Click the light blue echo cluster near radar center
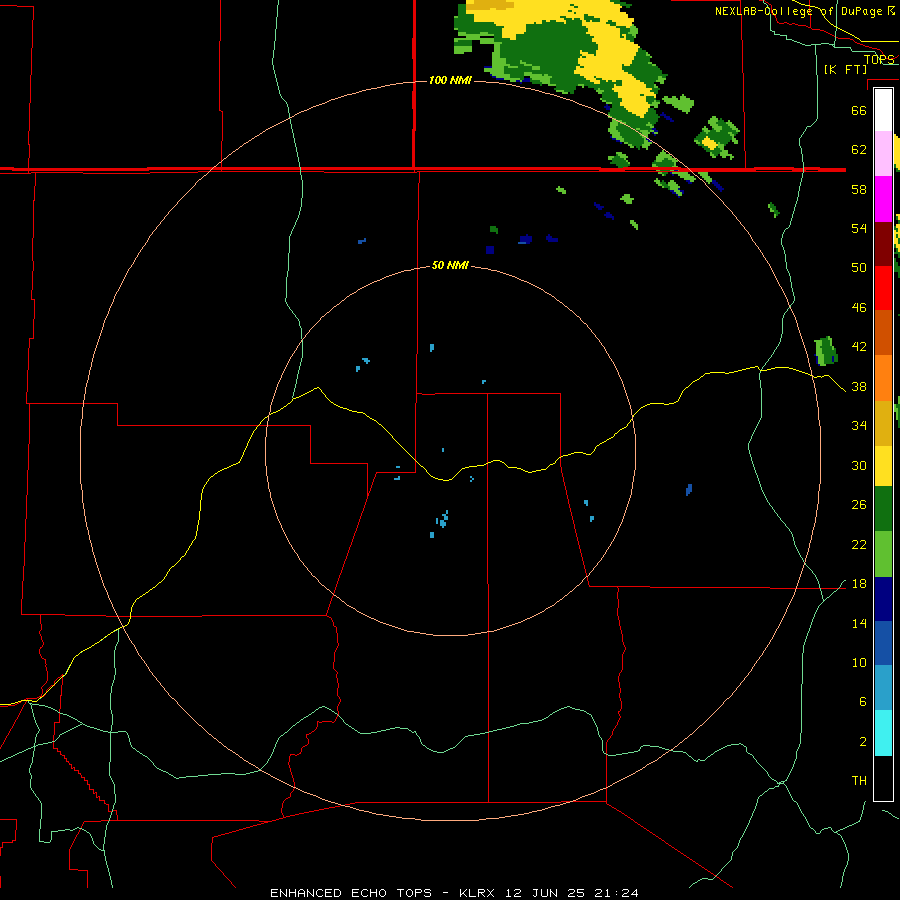The image size is (900, 900). click(441, 521)
